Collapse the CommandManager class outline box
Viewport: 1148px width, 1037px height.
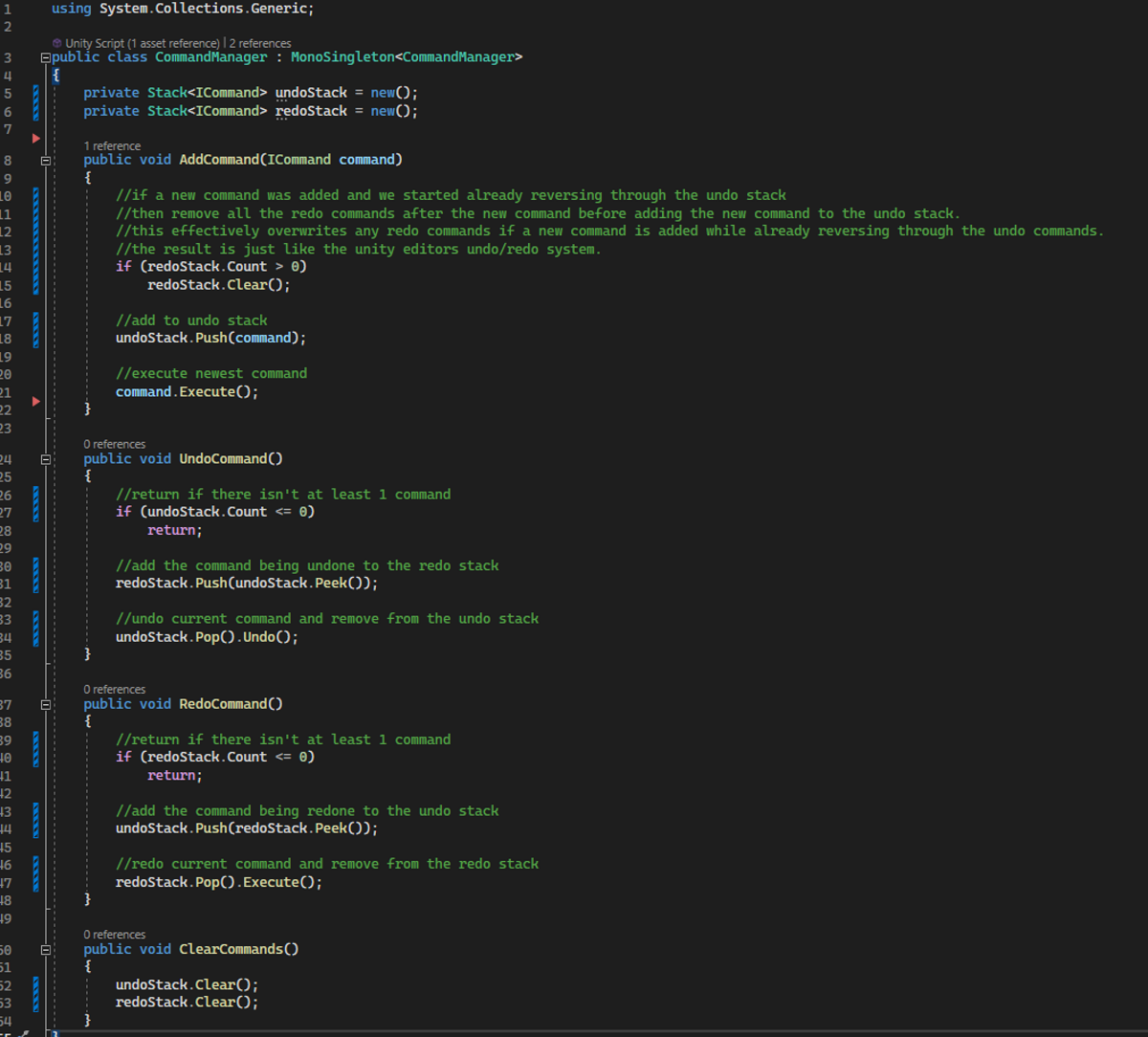click(x=44, y=57)
